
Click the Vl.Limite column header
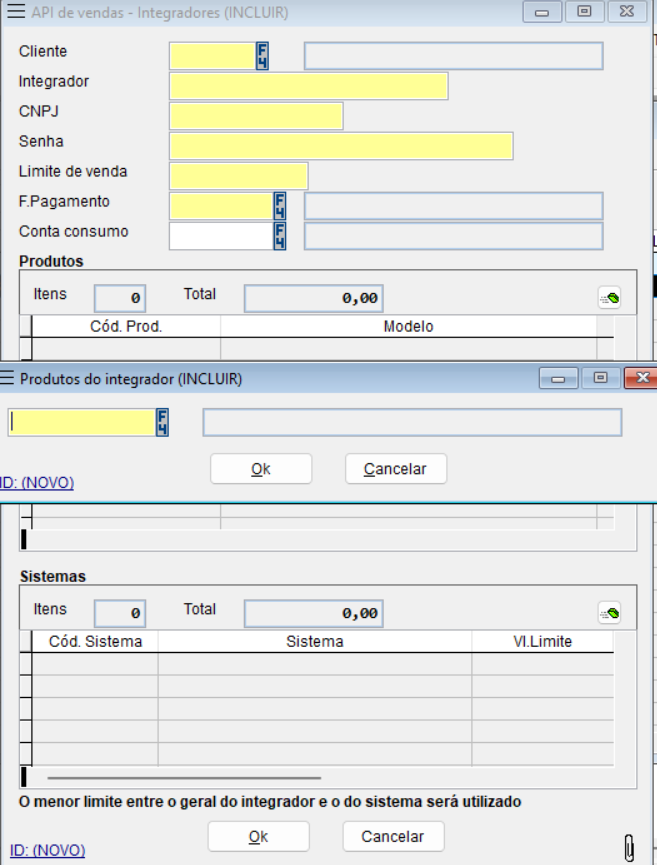tap(542, 642)
